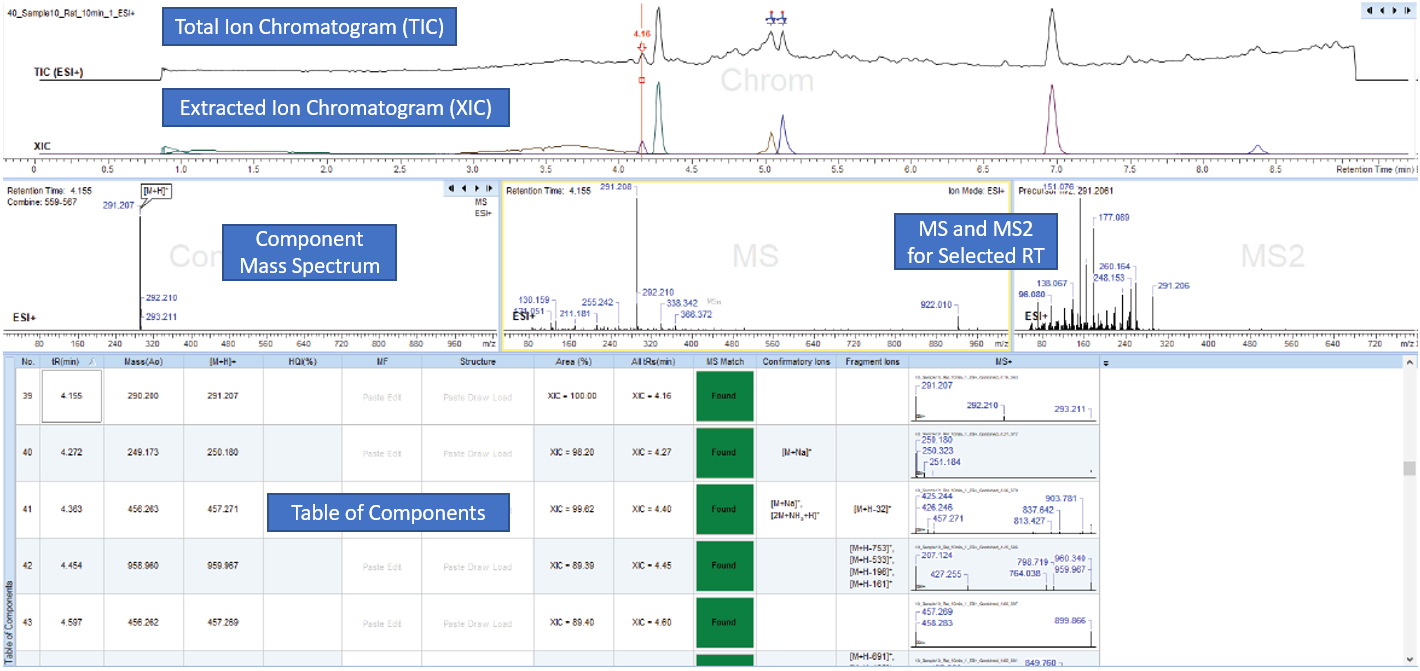Jump to last component mass spectrum

(x=489, y=188)
